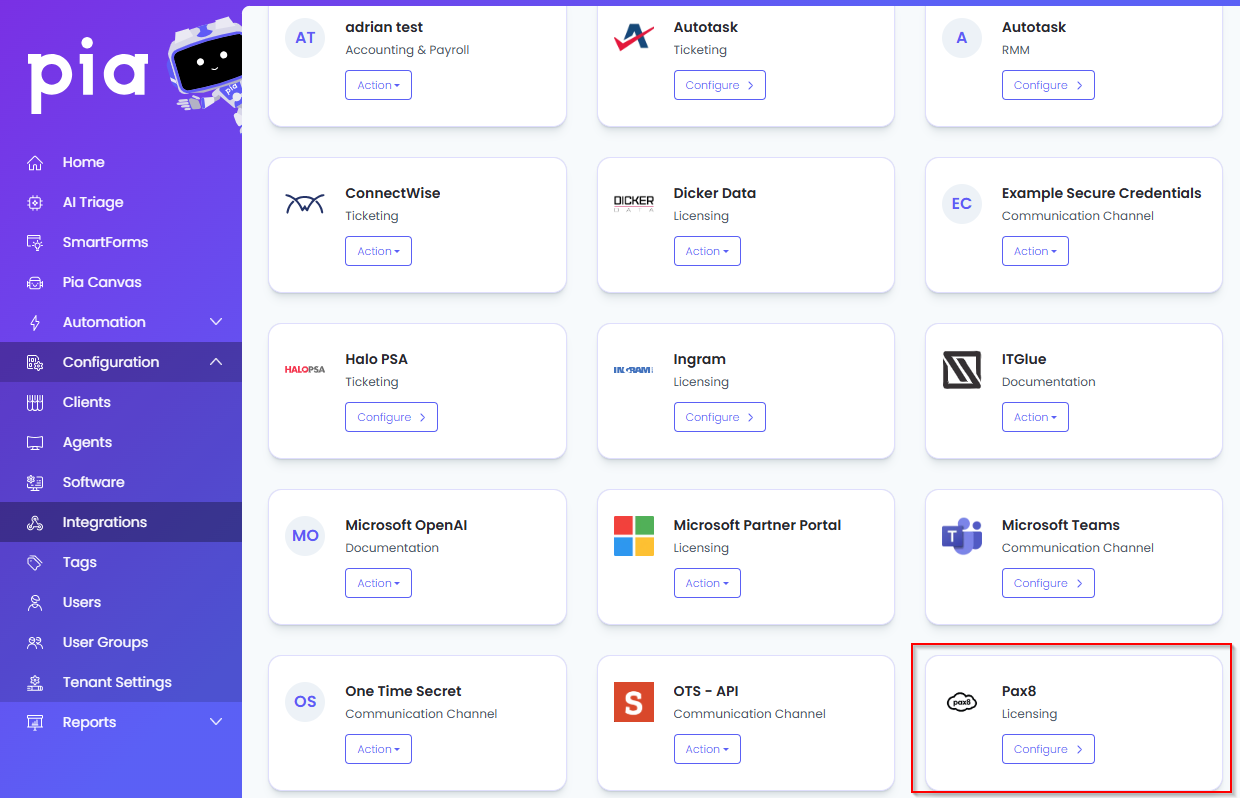
Task: Go to Home in sidebar
Action: (121, 162)
